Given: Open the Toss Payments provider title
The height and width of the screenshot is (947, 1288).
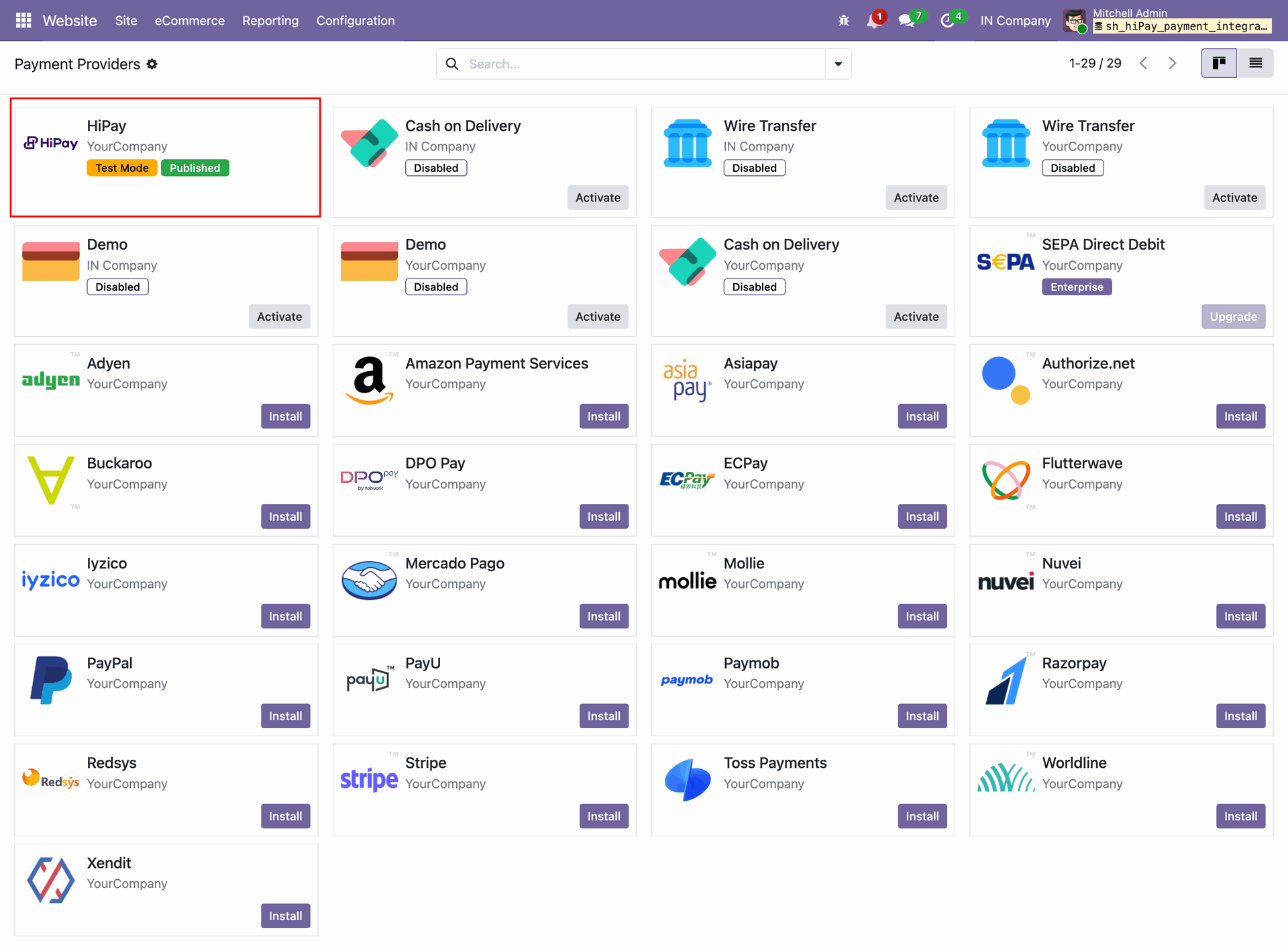Looking at the screenshot, I should click(775, 762).
